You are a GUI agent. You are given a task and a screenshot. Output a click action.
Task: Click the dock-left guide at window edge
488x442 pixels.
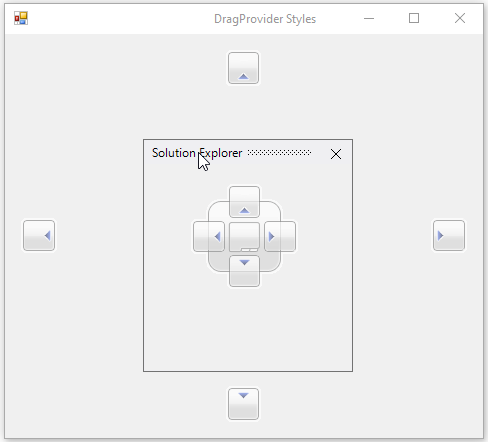point(39,235)
